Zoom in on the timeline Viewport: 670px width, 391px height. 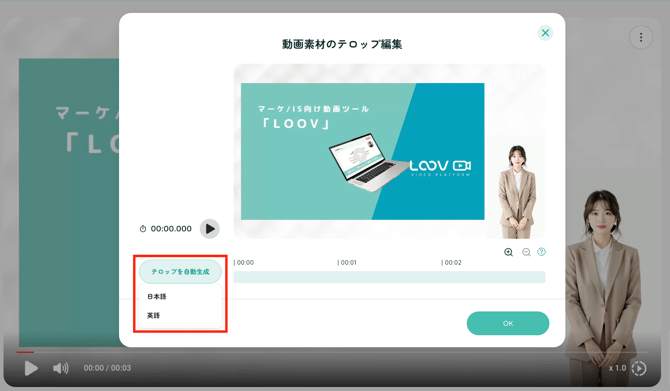click(508, 252)
